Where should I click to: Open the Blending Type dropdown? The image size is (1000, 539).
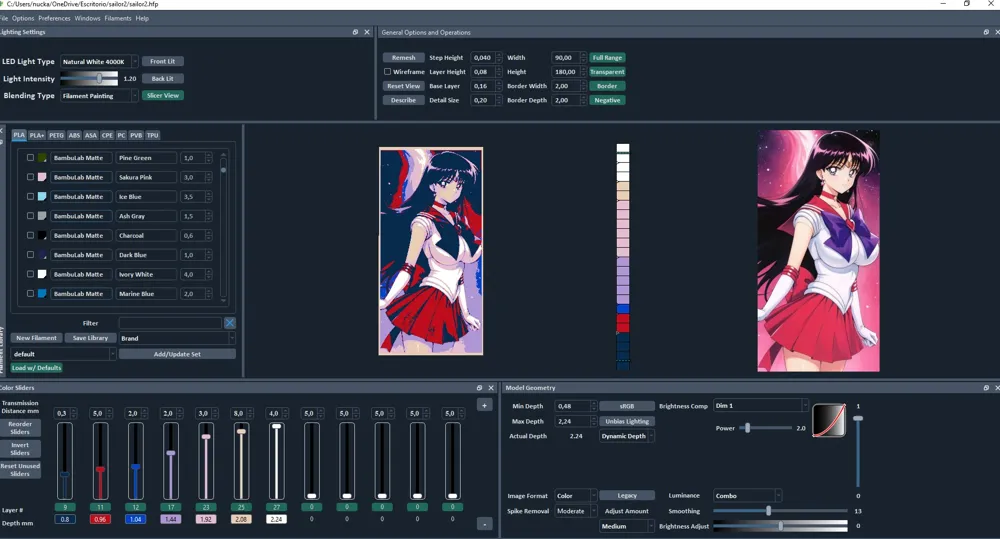click(x=99, y=96)
